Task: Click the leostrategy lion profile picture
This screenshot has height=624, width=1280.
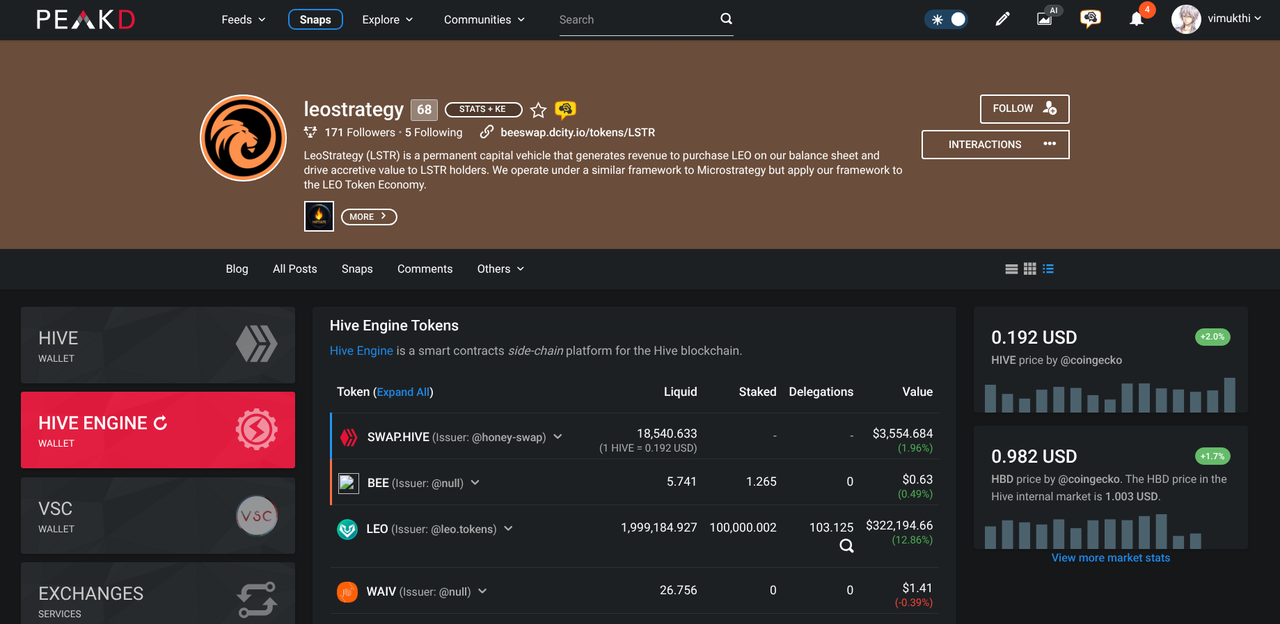Action: point(243,138)
